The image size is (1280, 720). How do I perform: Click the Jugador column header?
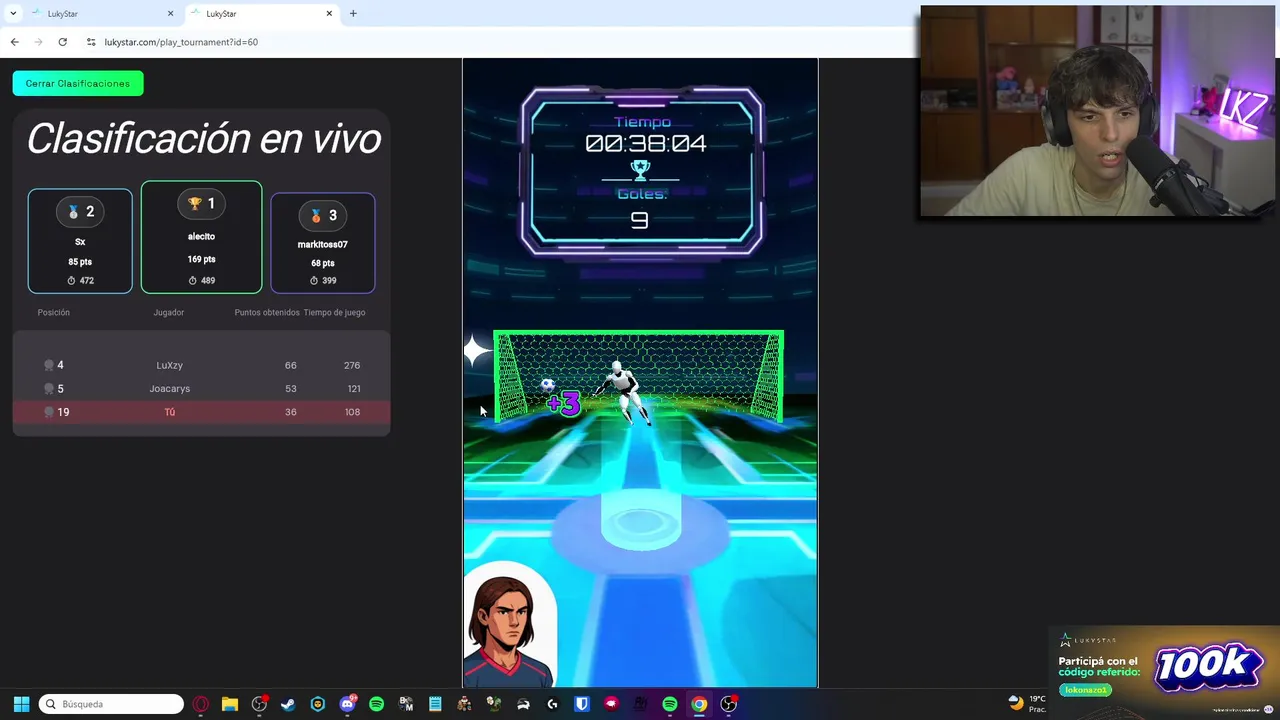point(169,313)
